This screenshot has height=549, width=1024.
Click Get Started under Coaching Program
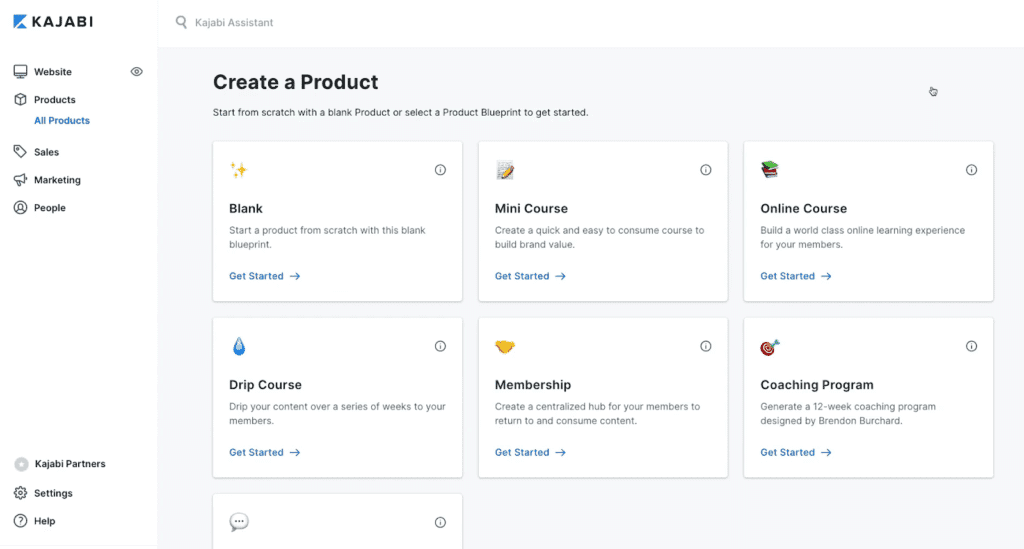[796, 452]
